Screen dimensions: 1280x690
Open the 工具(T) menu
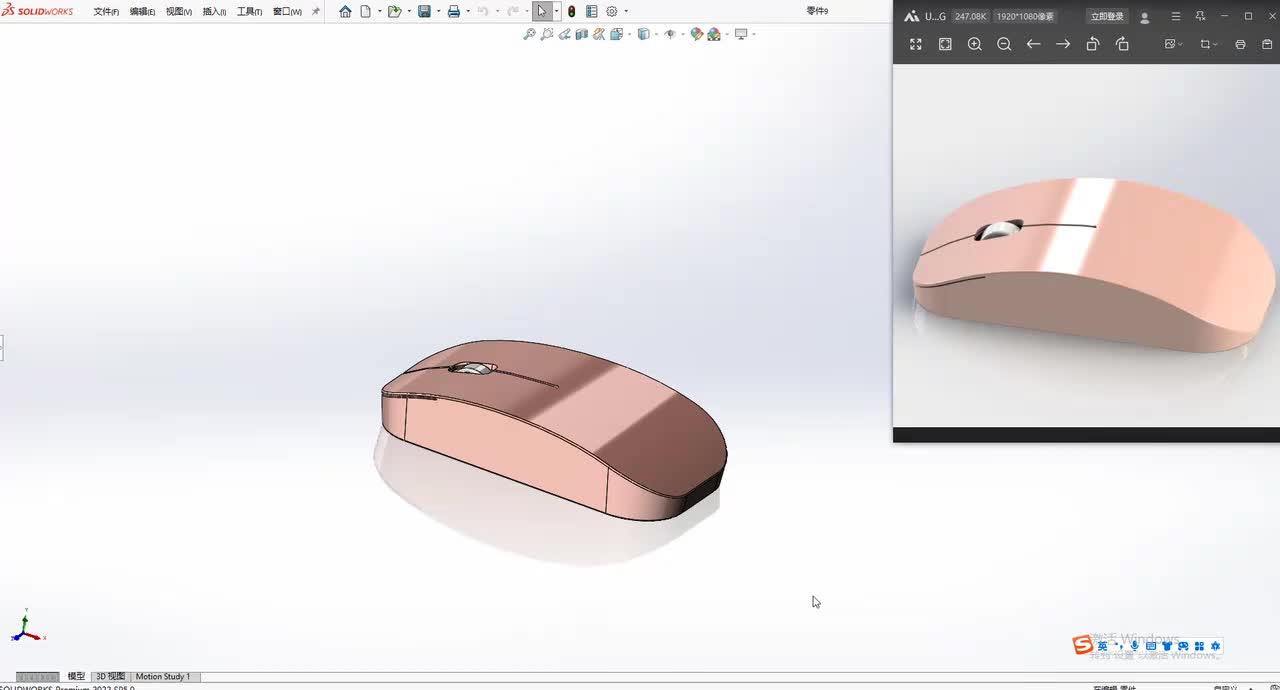coord(249,12)
